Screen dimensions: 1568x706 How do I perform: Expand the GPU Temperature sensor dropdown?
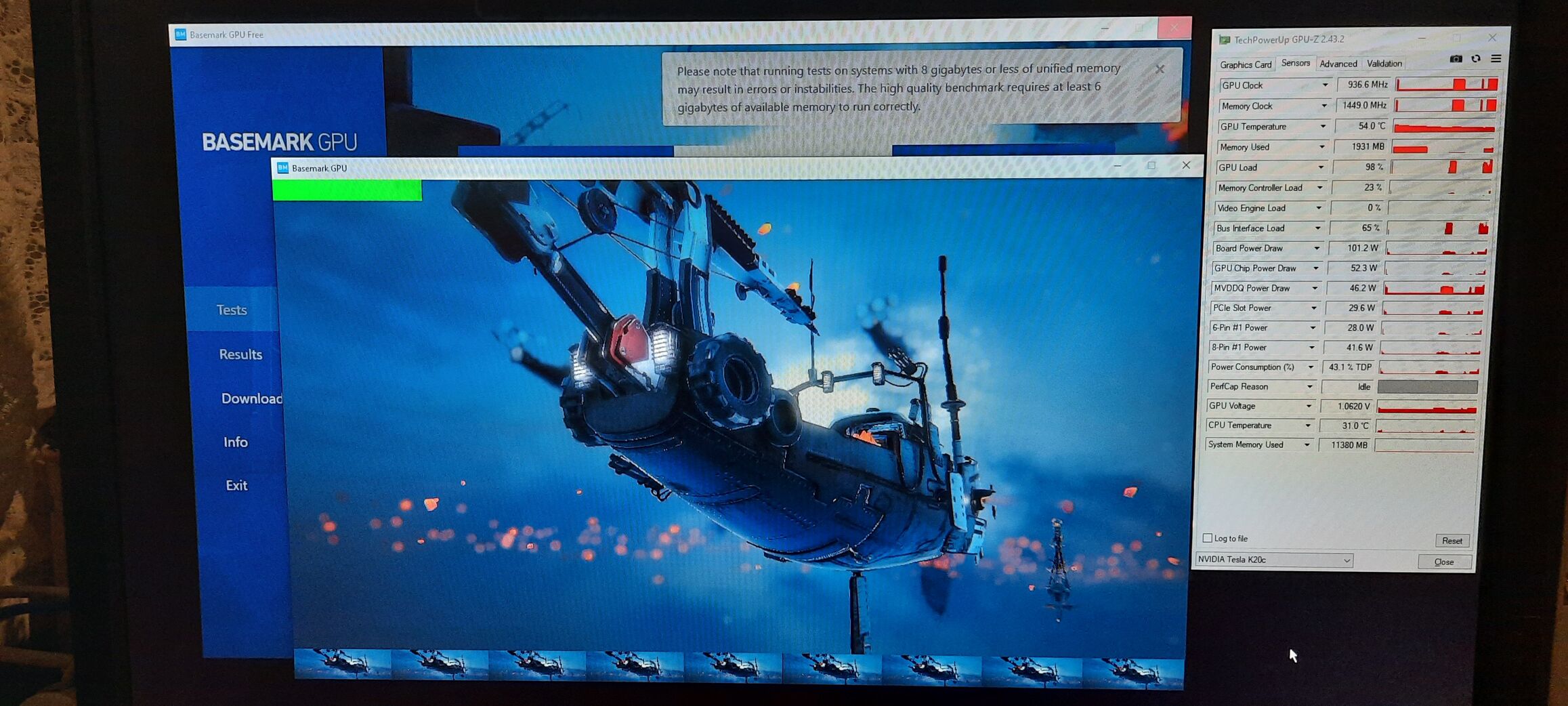pos(1323,126)
